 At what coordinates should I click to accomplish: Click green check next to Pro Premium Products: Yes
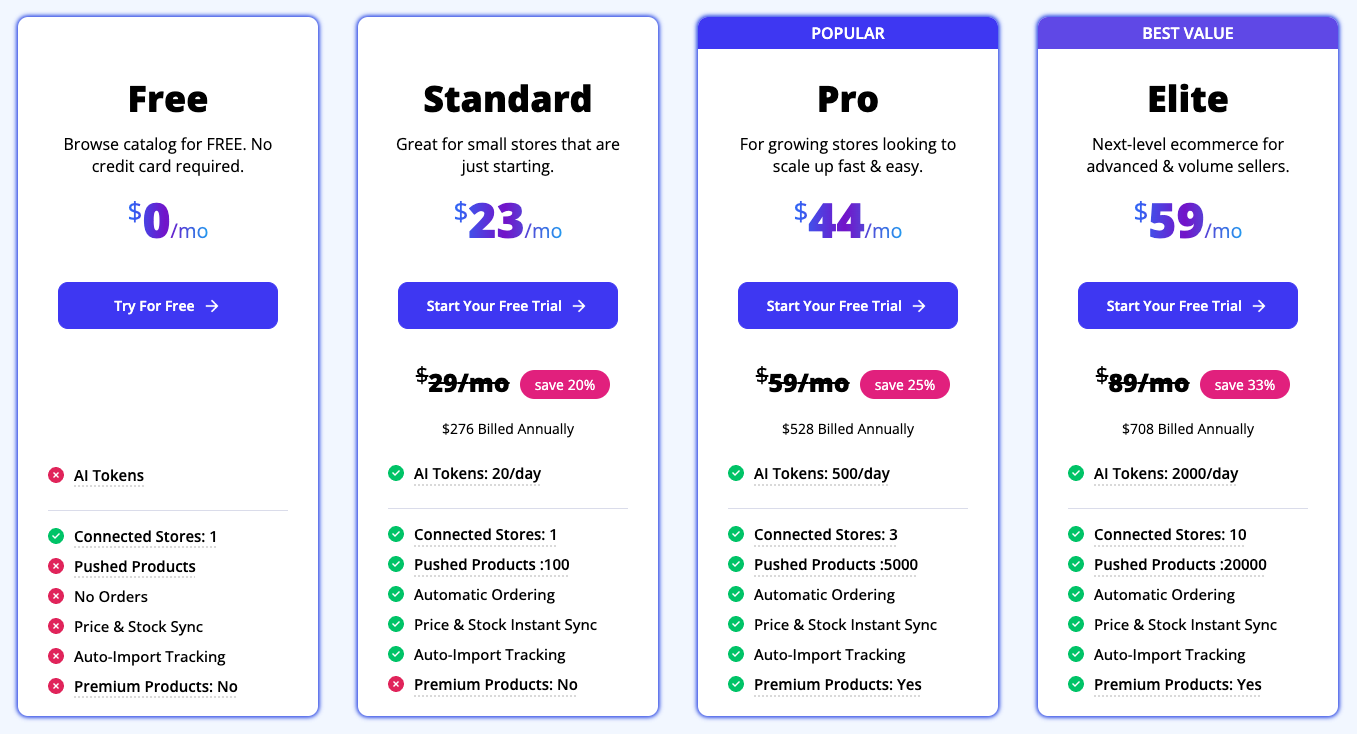coord(736,684)
